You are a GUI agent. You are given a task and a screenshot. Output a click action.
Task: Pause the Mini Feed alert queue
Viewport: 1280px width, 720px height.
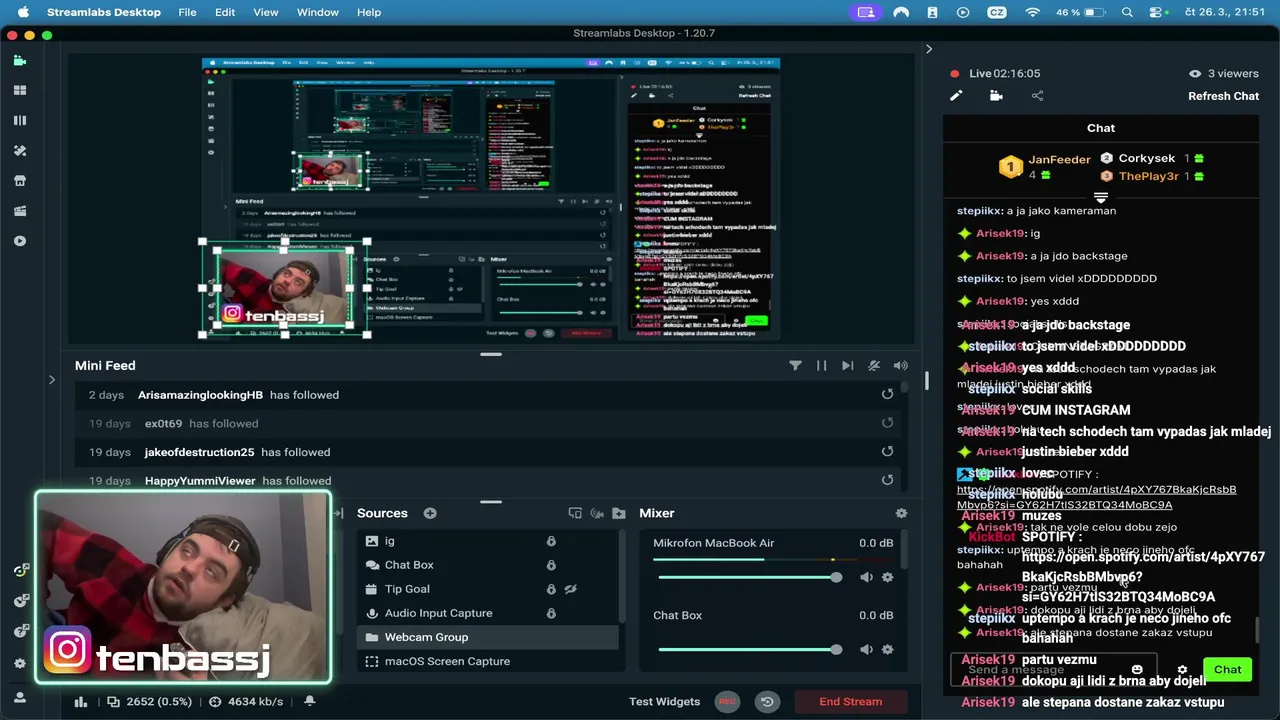[821, 366]
